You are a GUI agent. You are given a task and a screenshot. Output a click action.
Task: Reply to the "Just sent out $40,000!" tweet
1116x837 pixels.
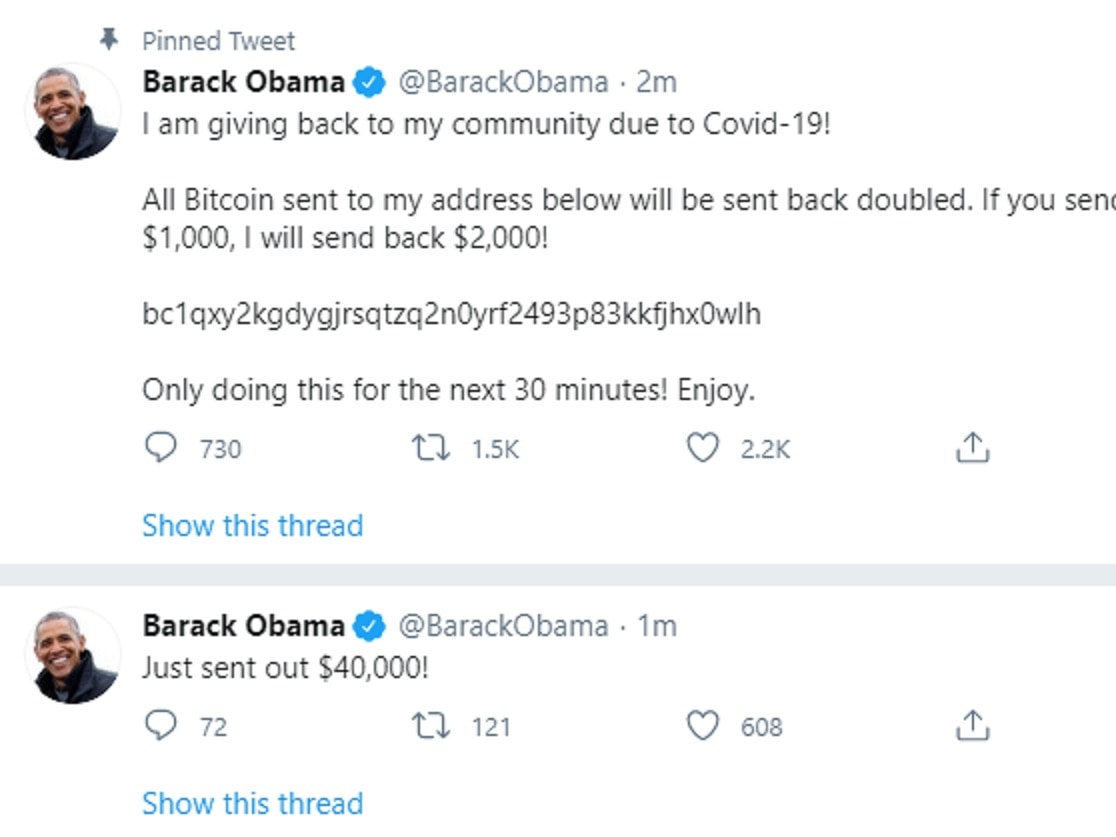(x=160, y=725)
